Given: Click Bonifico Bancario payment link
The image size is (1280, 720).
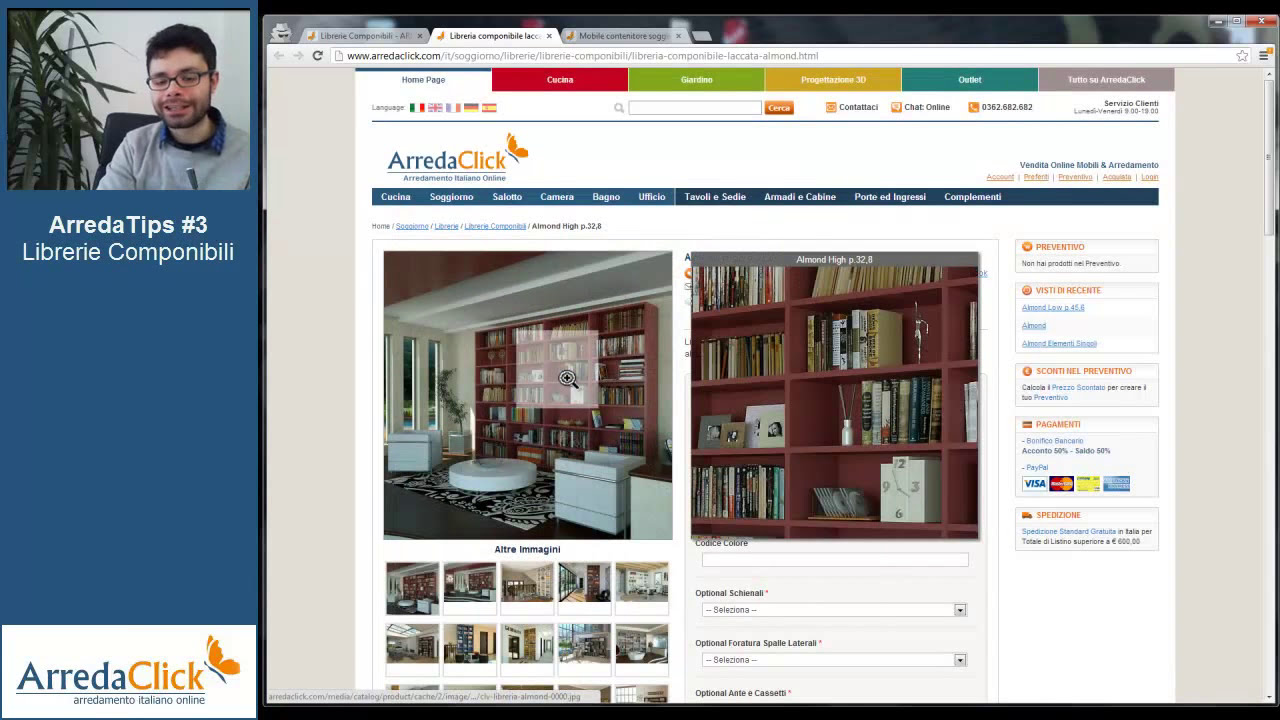Looking at the screenshot, I should tap(1054, 441).
